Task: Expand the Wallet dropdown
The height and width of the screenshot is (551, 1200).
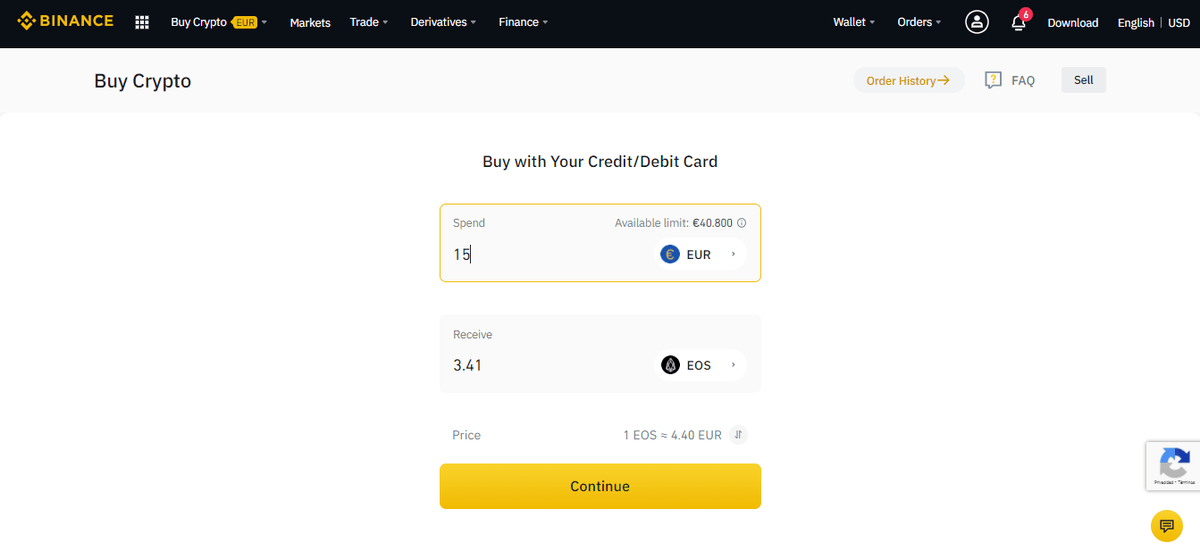Action: tap(853, 22)
